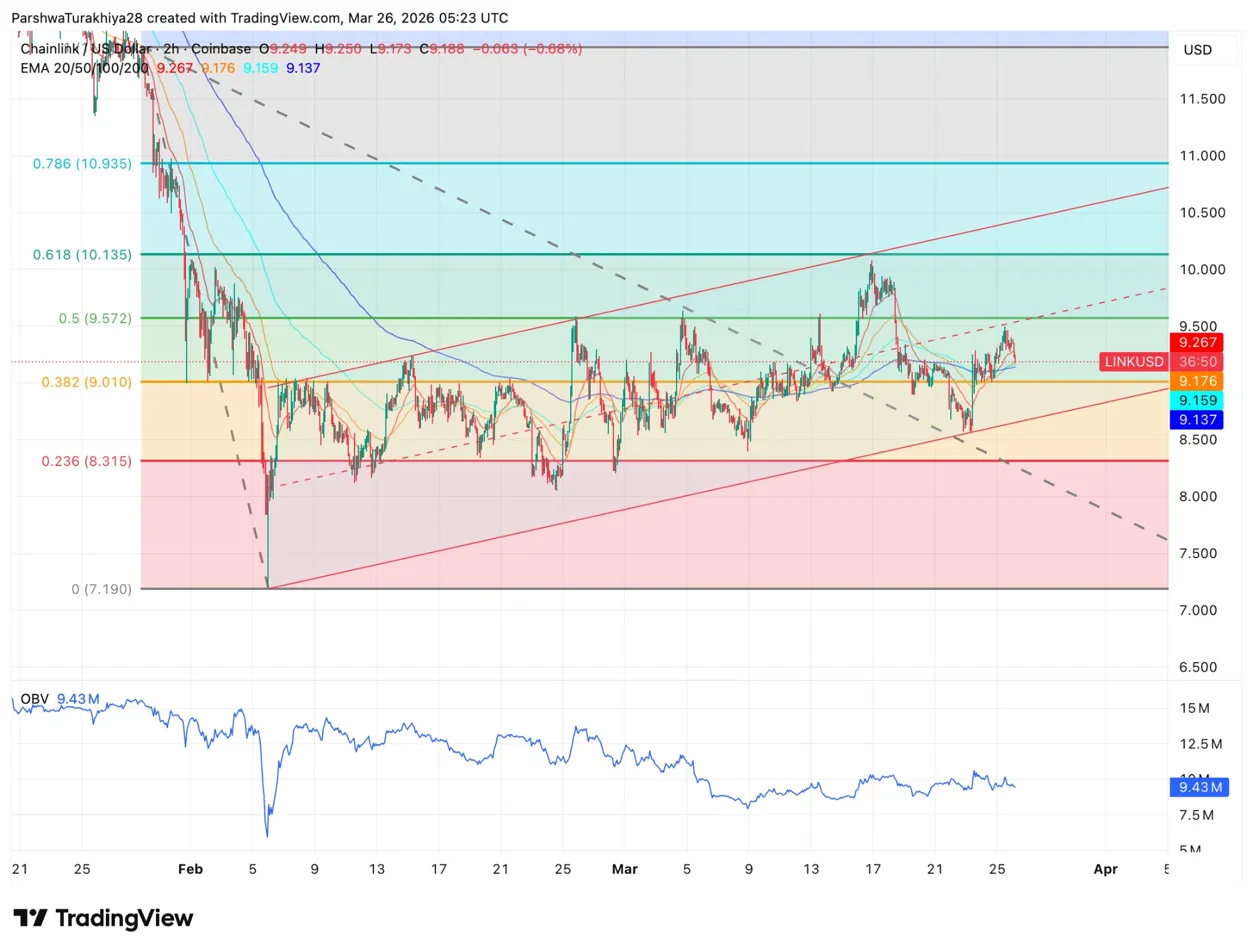Click the blue 9.43M OBV value tag
The width and height of the screenshot is (1253, 952).
[x=1197, y=787]
